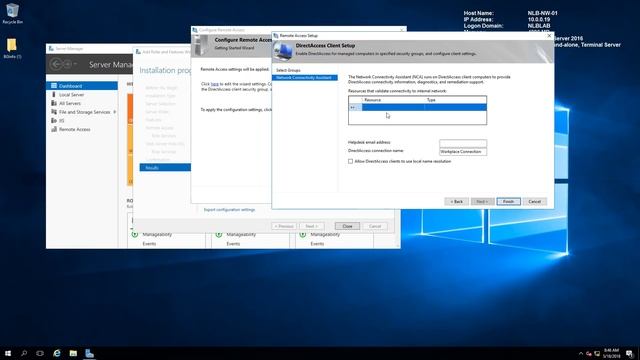Select All Servers in Server Manager
Screen dimensions: 640x360
pos(70,104)
